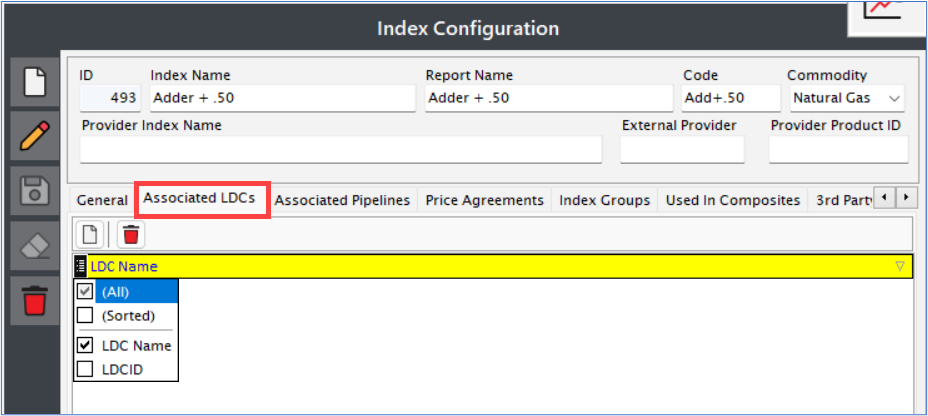Select the pencil Edit icon in sidebar
The width and height of the screenshot is (928, 416).
pyautogui.click(x=34, y=137)
